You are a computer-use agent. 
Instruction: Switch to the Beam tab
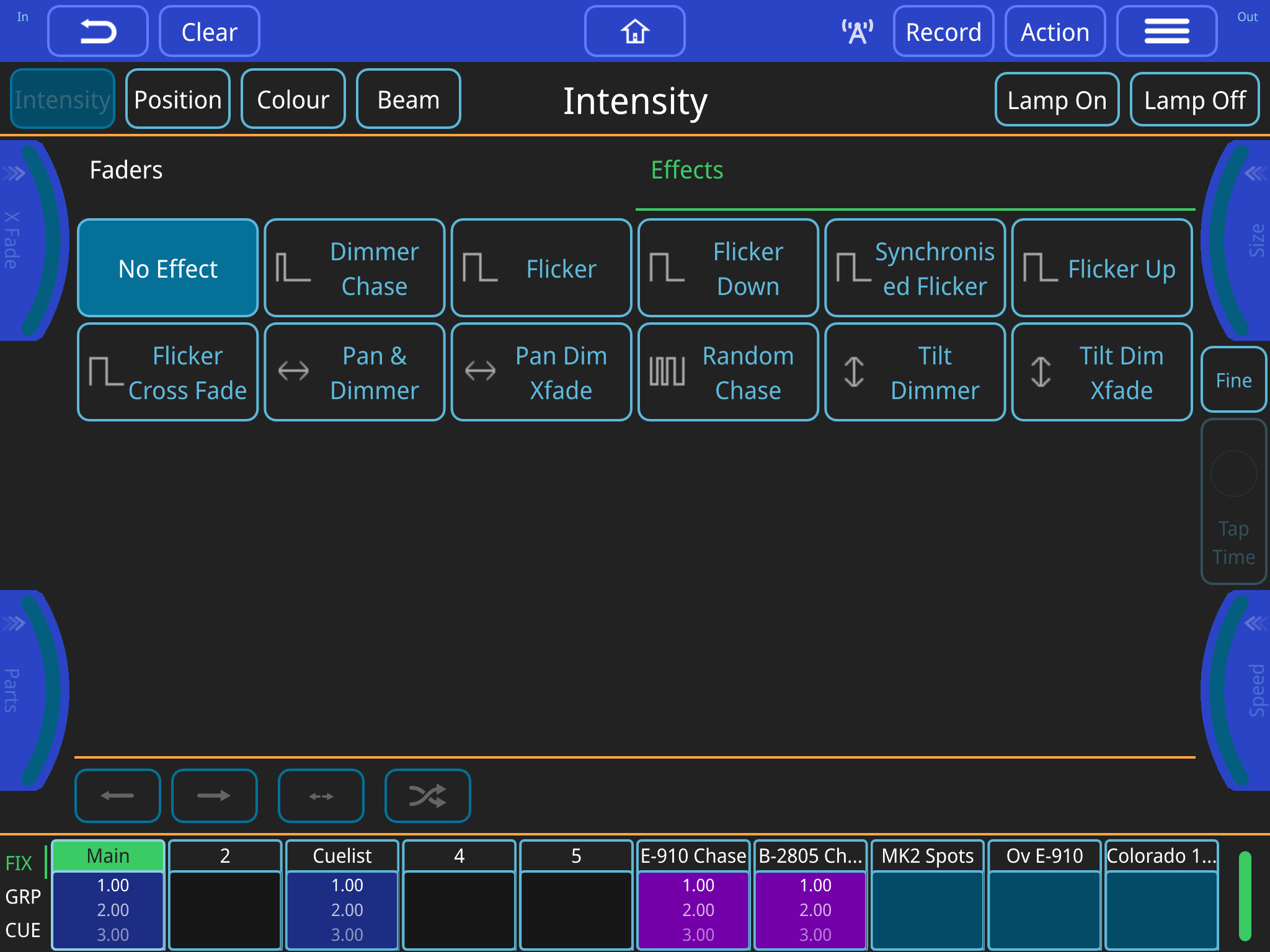click(x=408, y=99)
